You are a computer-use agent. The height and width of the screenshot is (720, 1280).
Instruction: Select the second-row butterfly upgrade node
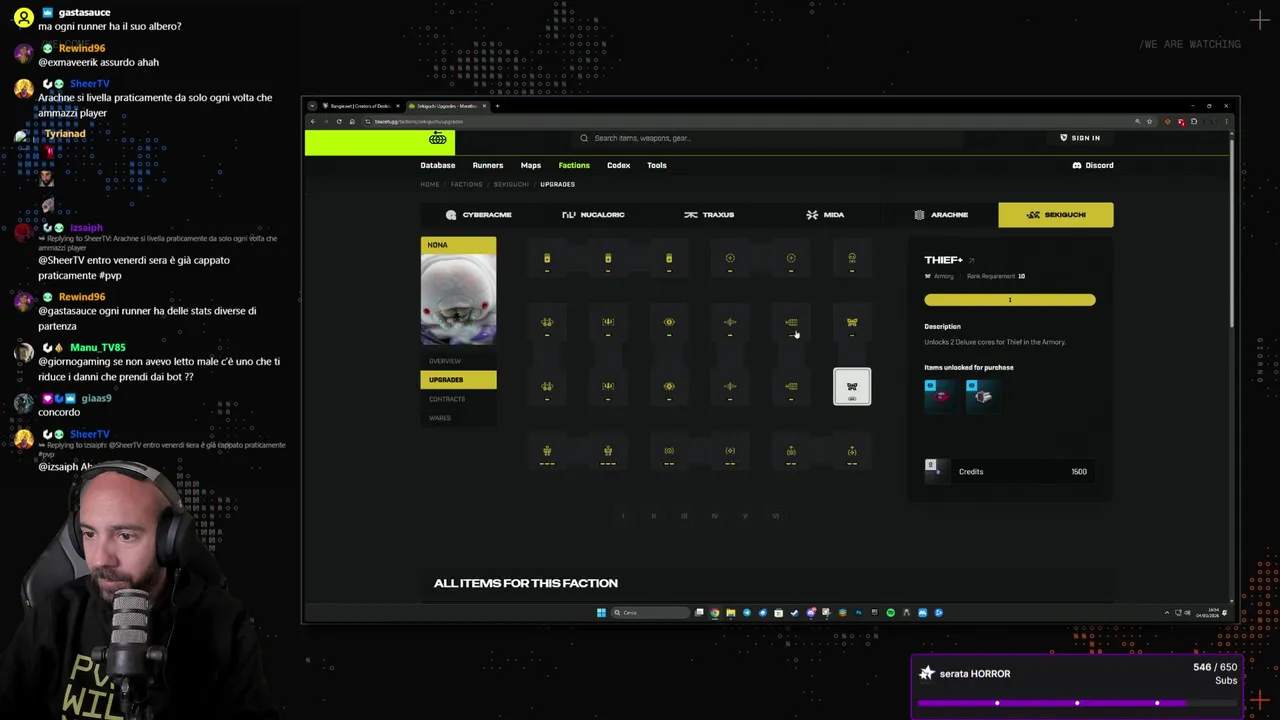tap(852, 322)
